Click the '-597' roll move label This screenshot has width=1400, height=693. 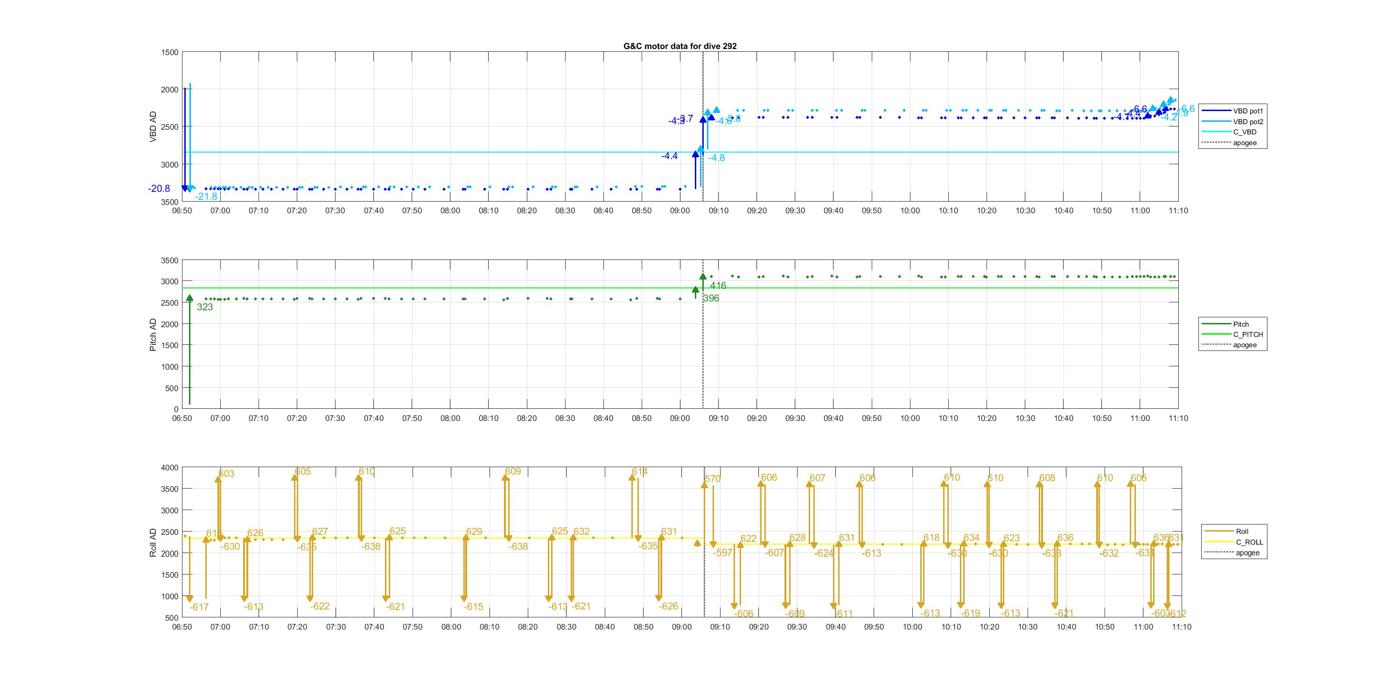click(x=723, y=553)
